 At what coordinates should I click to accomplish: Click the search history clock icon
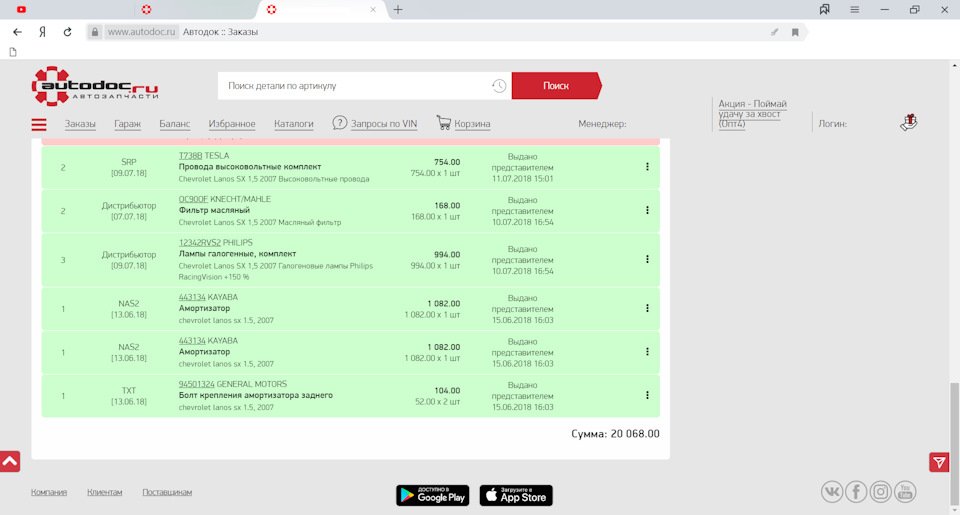pyautogui.click(x=499, y=86)
